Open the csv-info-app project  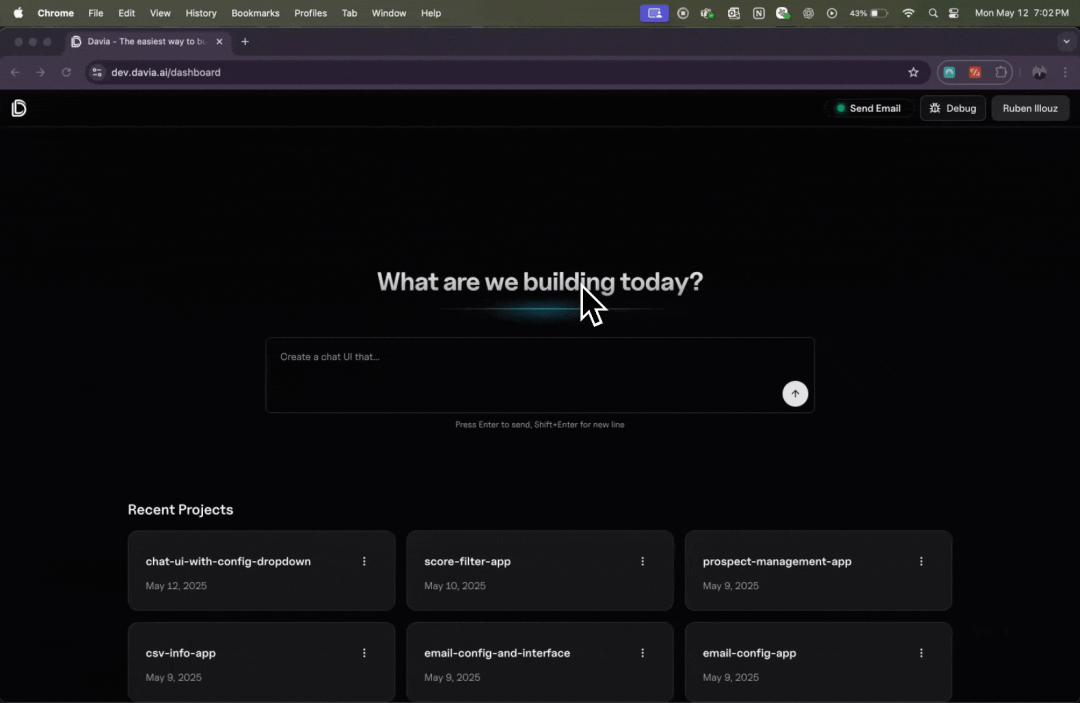tap(261, 662)
